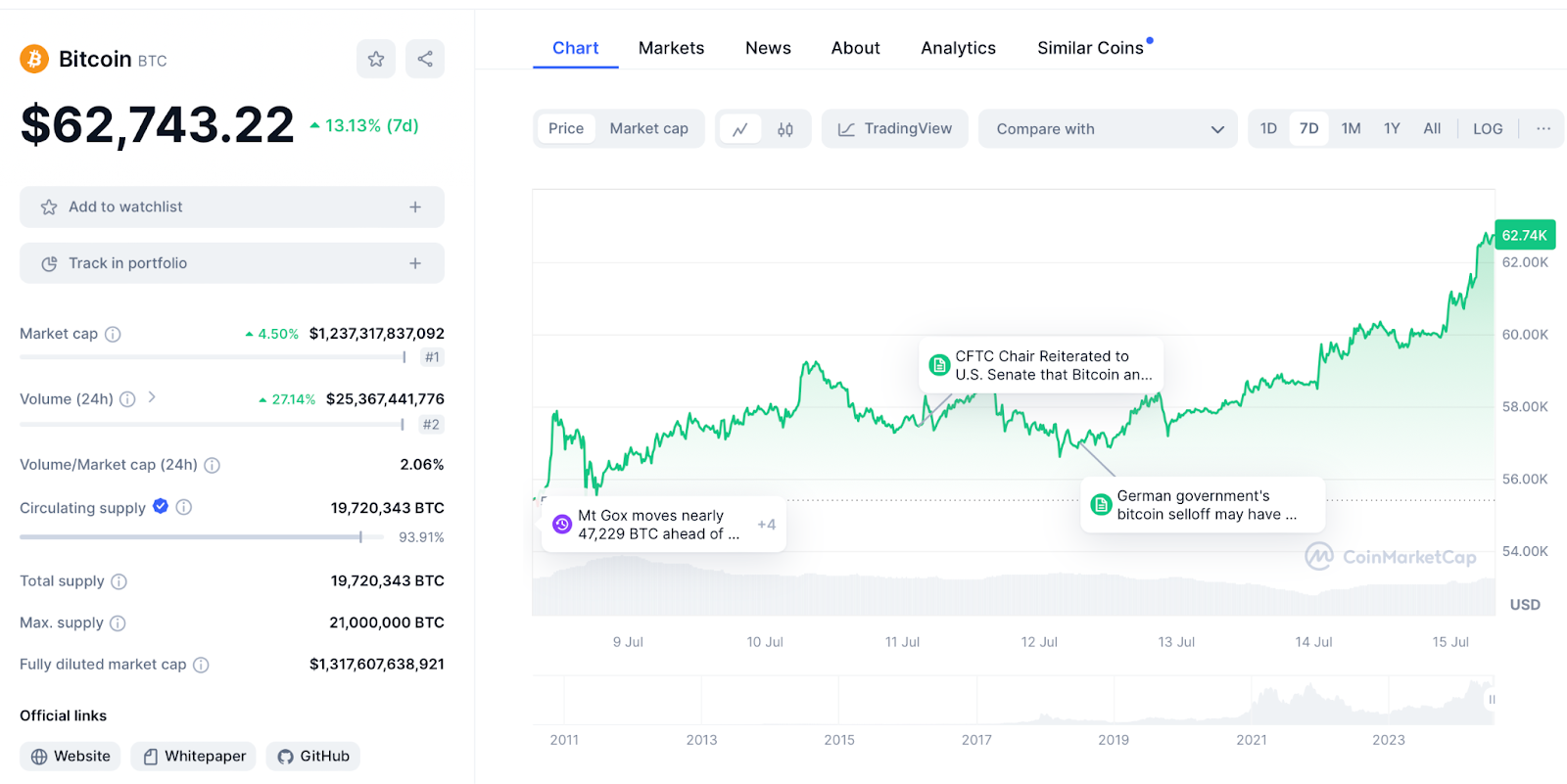Click the plus icon on Add to watchlist
Viewport: 1567px width, 784px height.
tap(415, 208)
